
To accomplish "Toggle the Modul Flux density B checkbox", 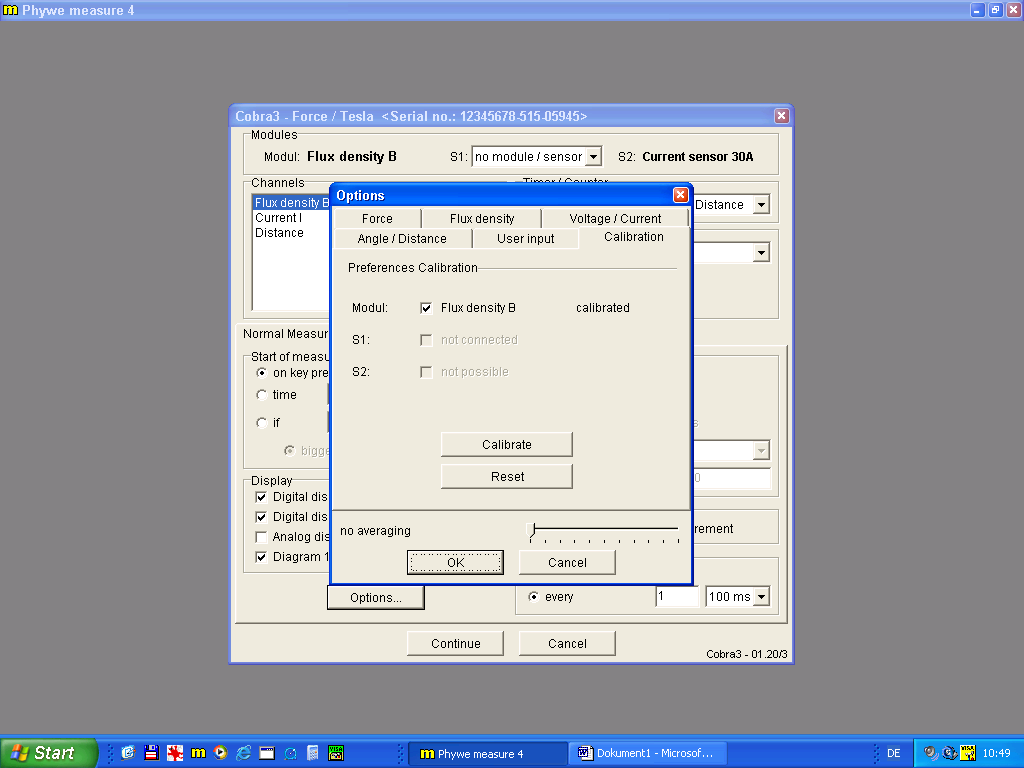I will [x=426, y=308].
